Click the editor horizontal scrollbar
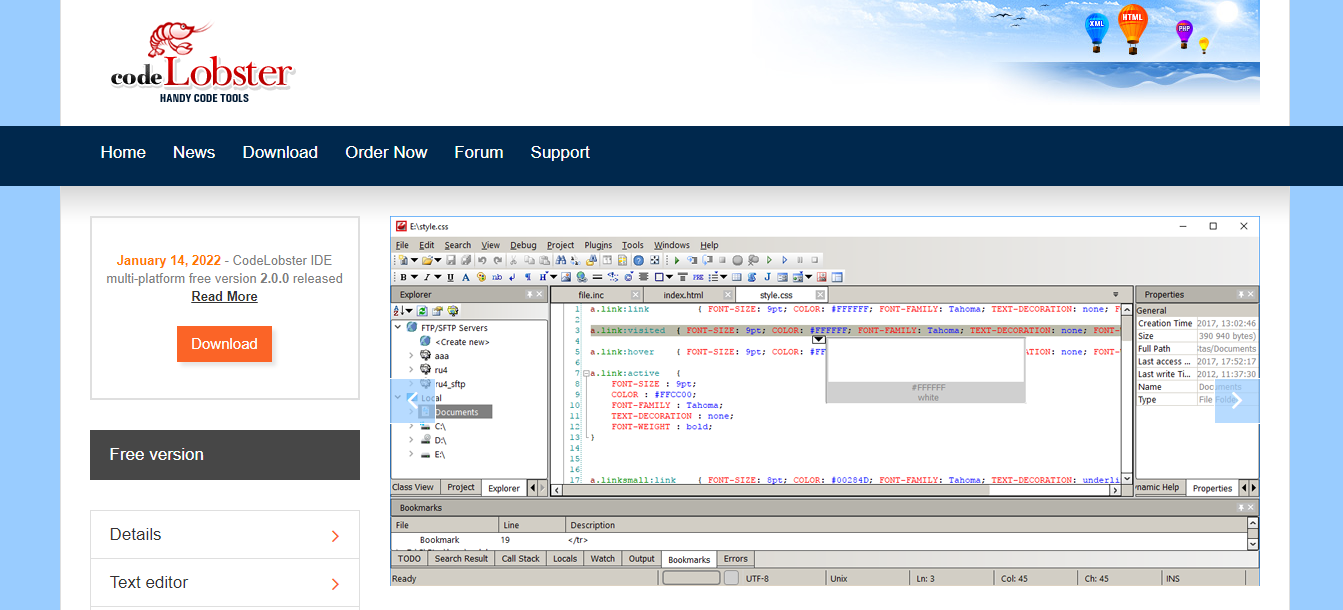The width and height of the screenshot is (1343, 610). click(x=838, y=490)
